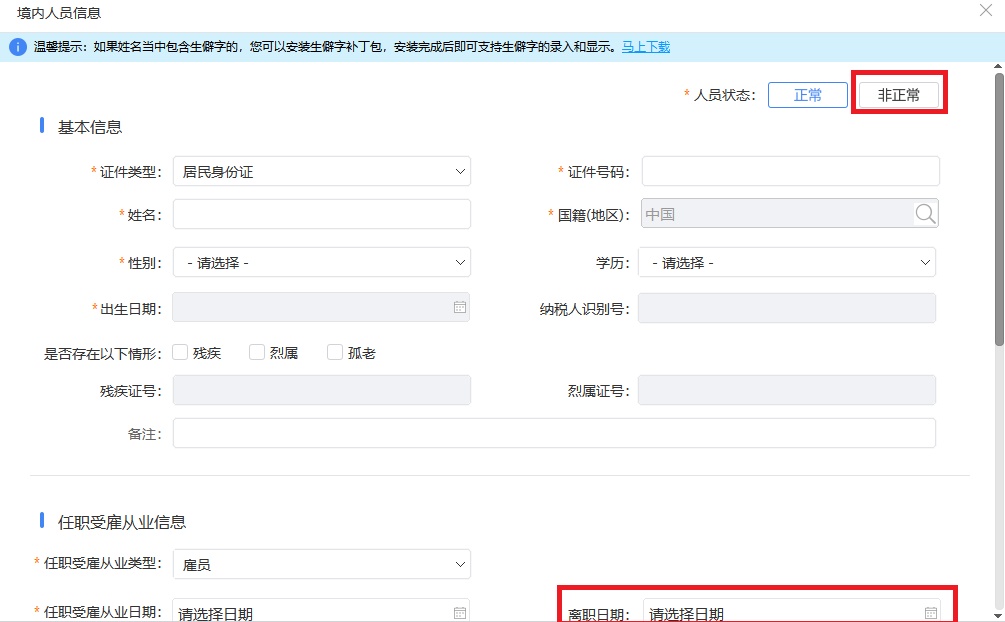Click the 任职受雇从业日期 calendar icon
Screen dimensions: 1005x622
460,613
